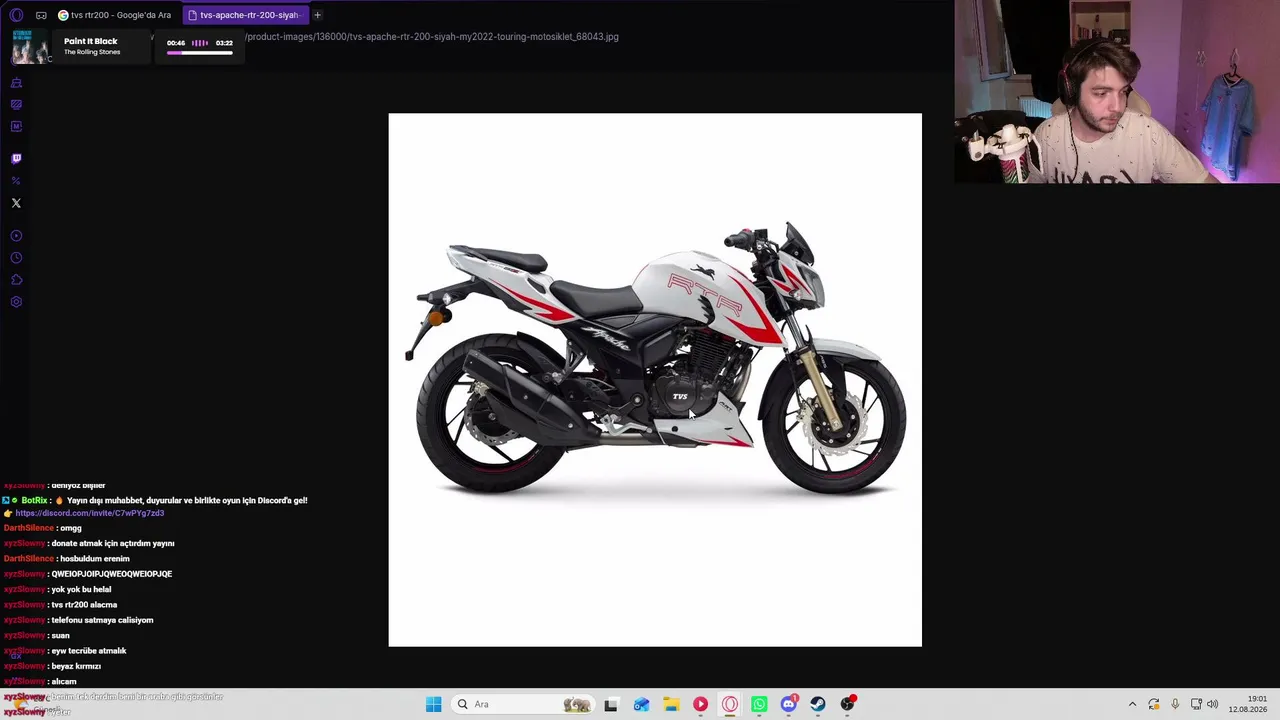
Task: Click DarthSilence's name beside 'omgg' message
Action: (29, 528)
